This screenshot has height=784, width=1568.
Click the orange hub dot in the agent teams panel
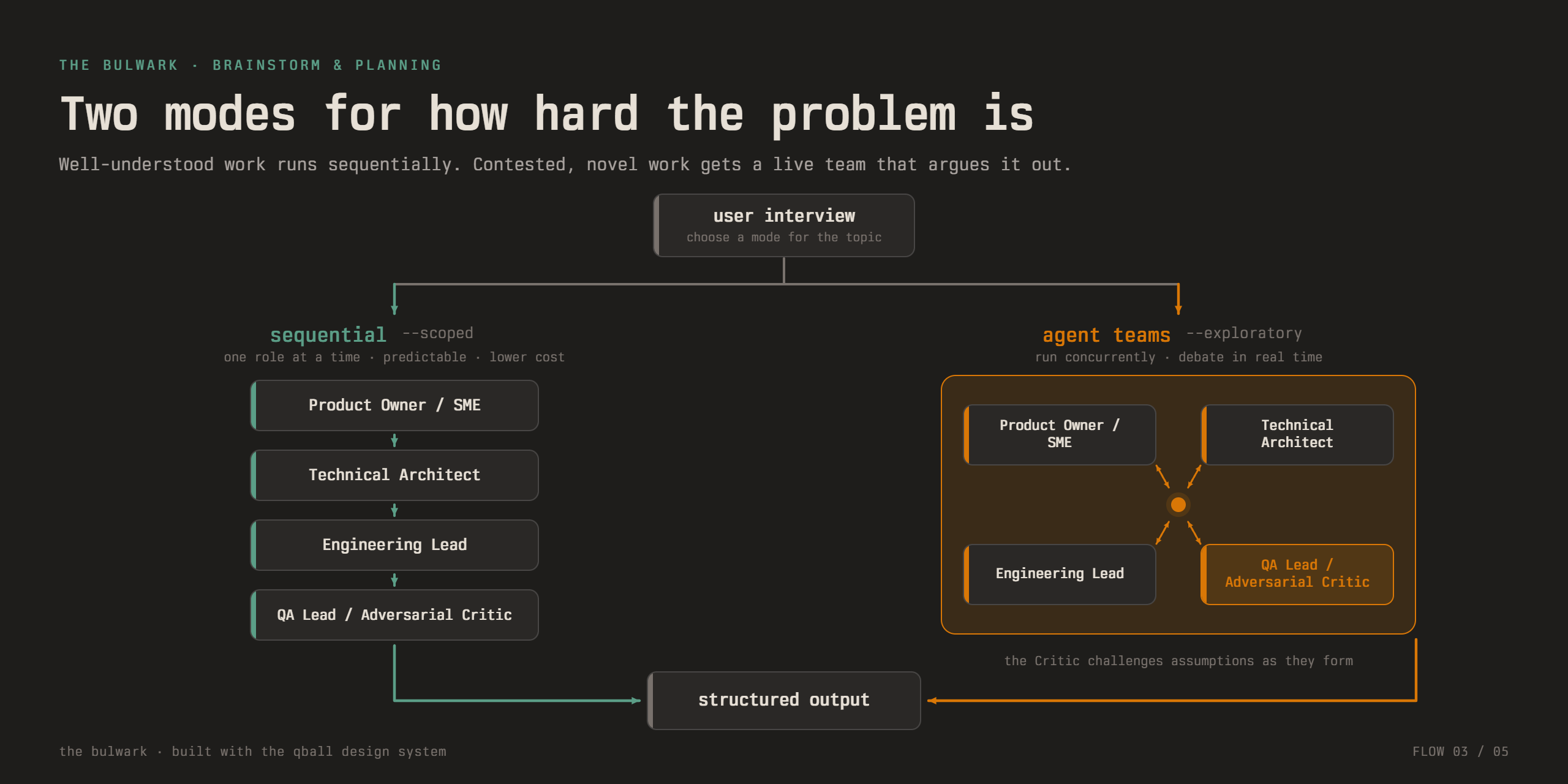tap(1178, 505)
